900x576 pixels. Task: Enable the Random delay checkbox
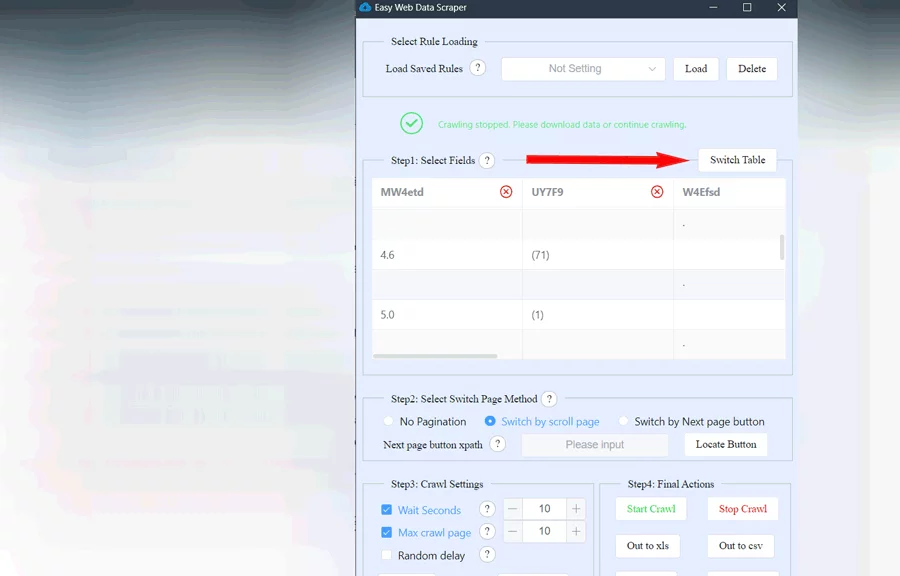pos(386,555)
